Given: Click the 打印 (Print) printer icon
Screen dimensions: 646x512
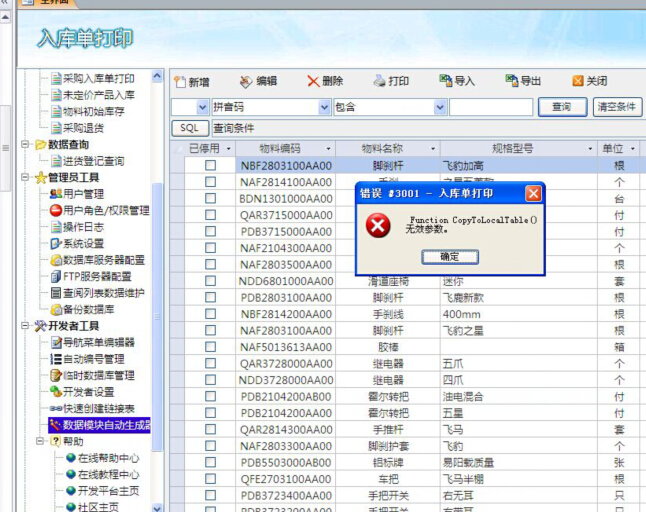Looking at the screenshot, I should (x=379, y=82).
